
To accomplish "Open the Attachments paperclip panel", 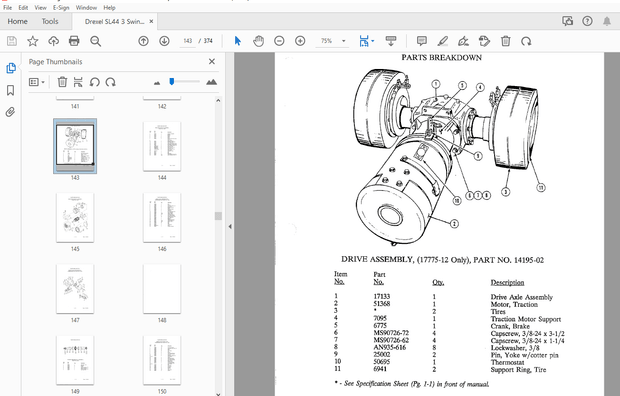I will (x=10, y=112).
